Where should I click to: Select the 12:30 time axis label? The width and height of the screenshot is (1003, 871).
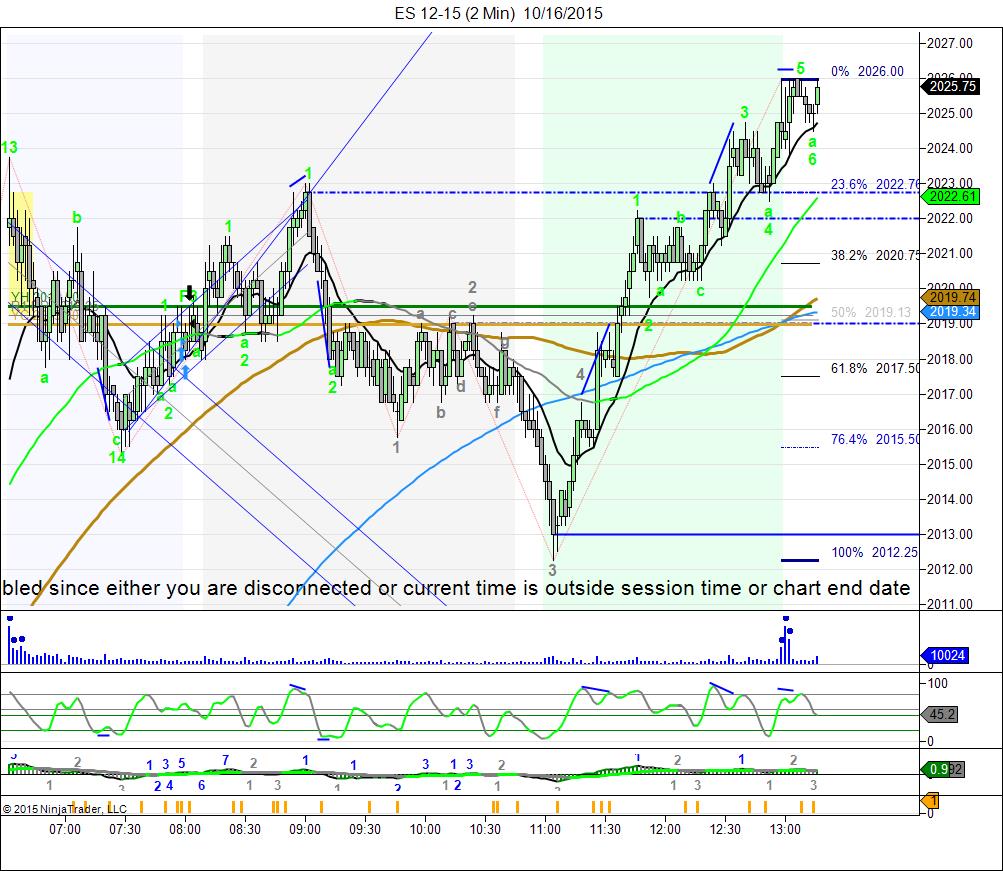[x=725, y=829]
